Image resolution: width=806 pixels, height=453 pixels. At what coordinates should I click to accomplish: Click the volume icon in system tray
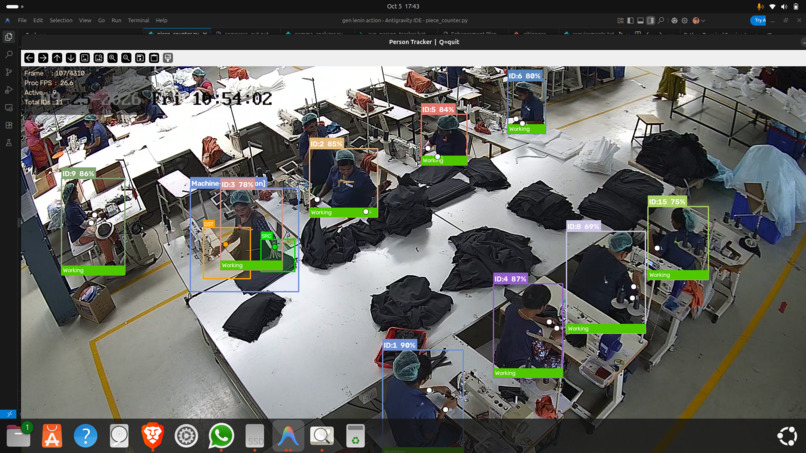[784, 7]
